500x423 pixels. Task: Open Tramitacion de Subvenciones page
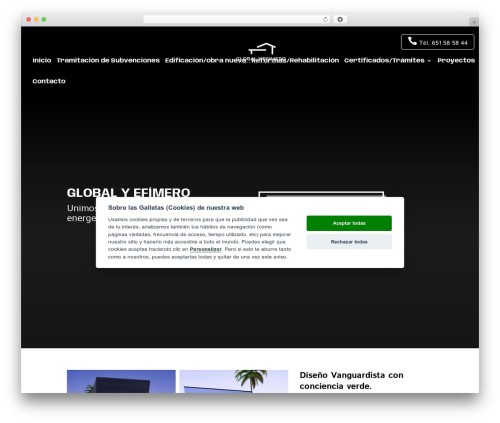tap(108, 60)
